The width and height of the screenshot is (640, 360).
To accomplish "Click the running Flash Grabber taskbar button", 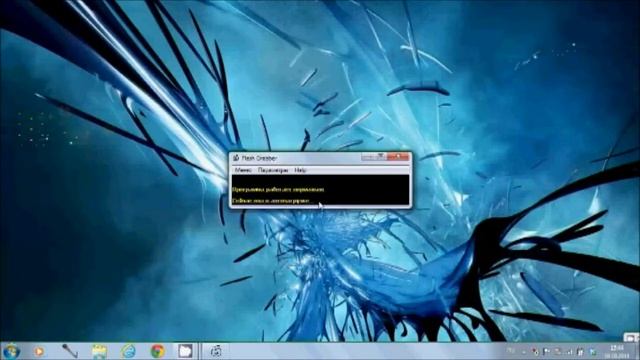I will click(x=216, y=351).
